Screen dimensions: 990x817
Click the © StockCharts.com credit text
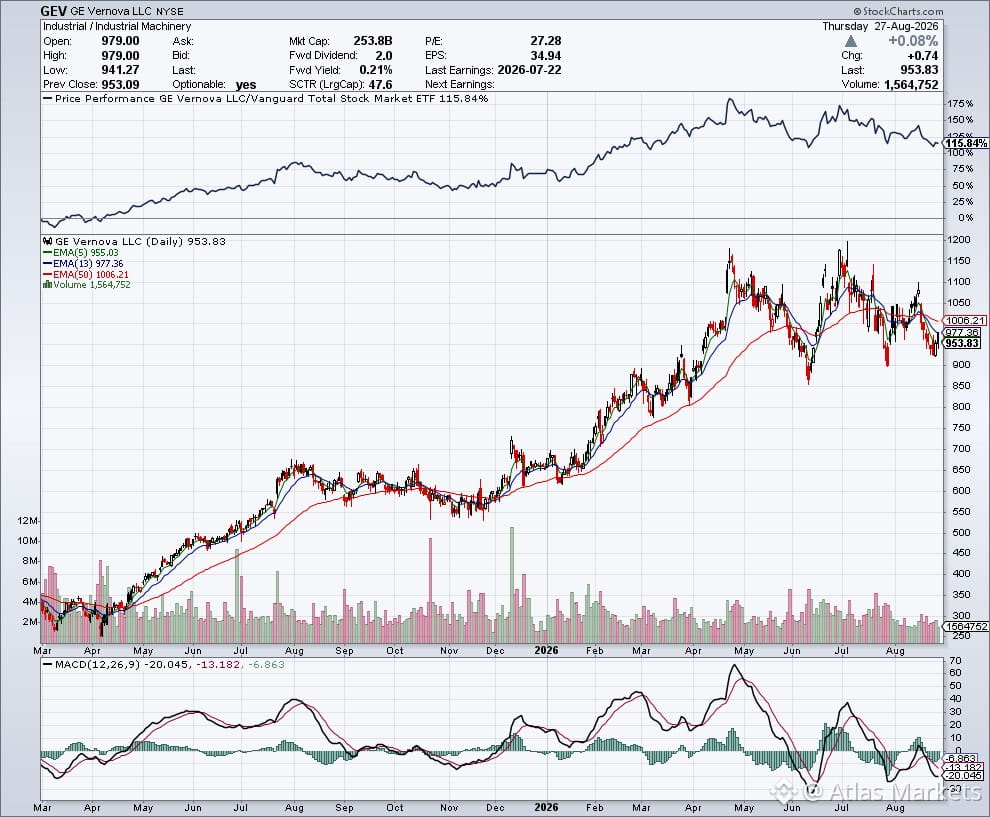pos(898,11)
